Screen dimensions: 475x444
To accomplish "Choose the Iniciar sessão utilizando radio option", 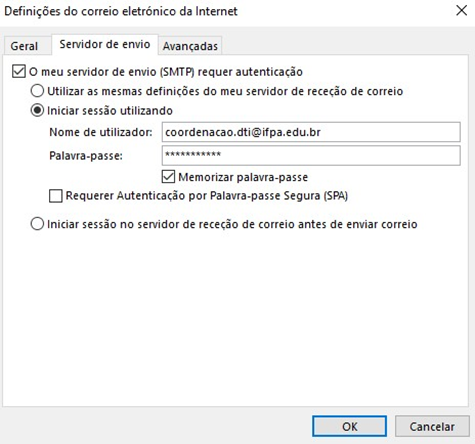I will pyautogui.click(x=37, y=110).
